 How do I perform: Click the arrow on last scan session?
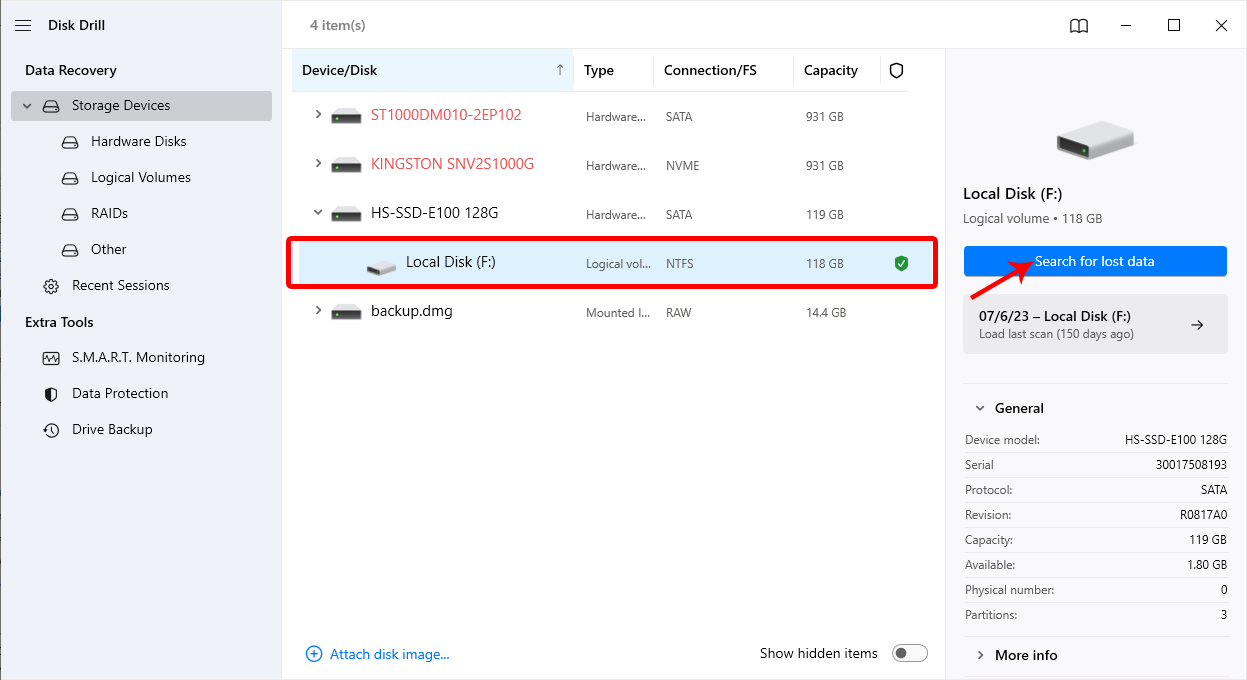(1197, 325)
